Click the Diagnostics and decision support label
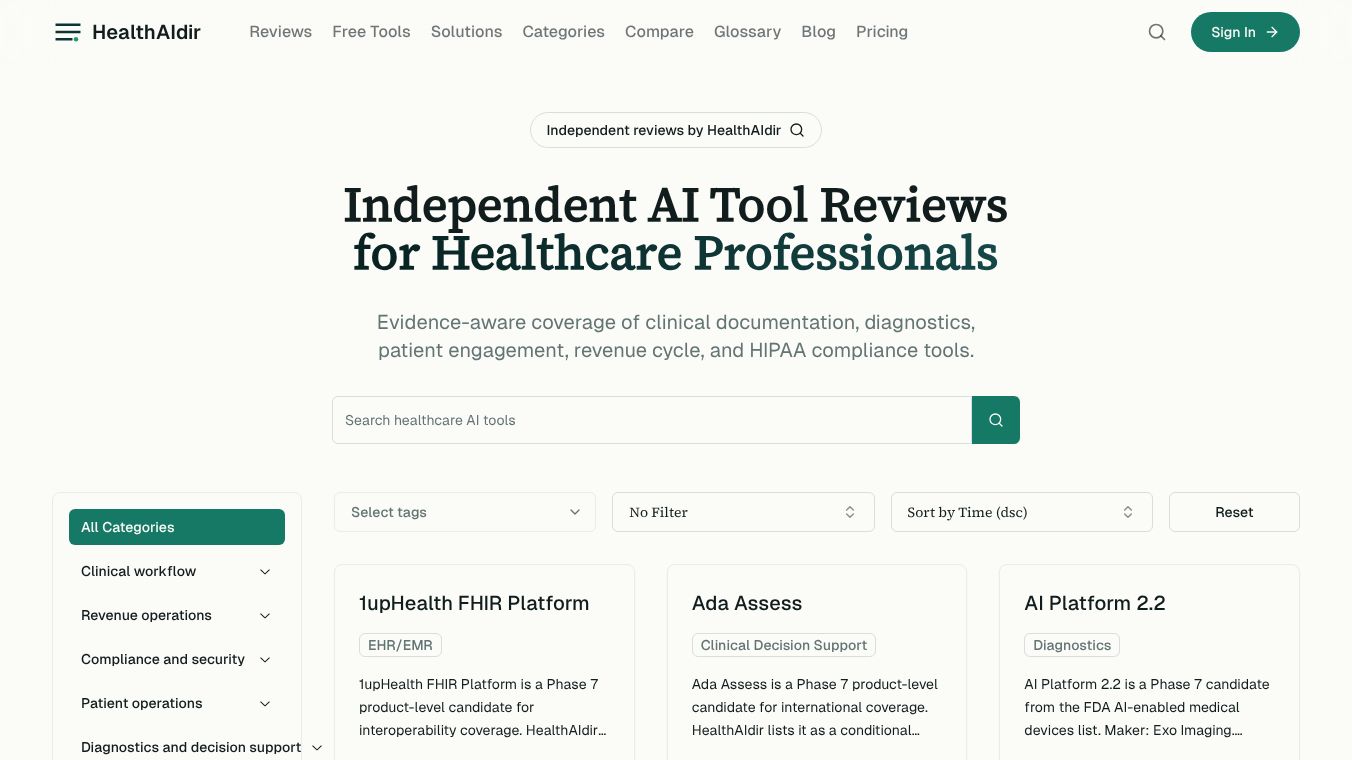This screenshot has width=1352, height=760. click(x=191, y=747)
